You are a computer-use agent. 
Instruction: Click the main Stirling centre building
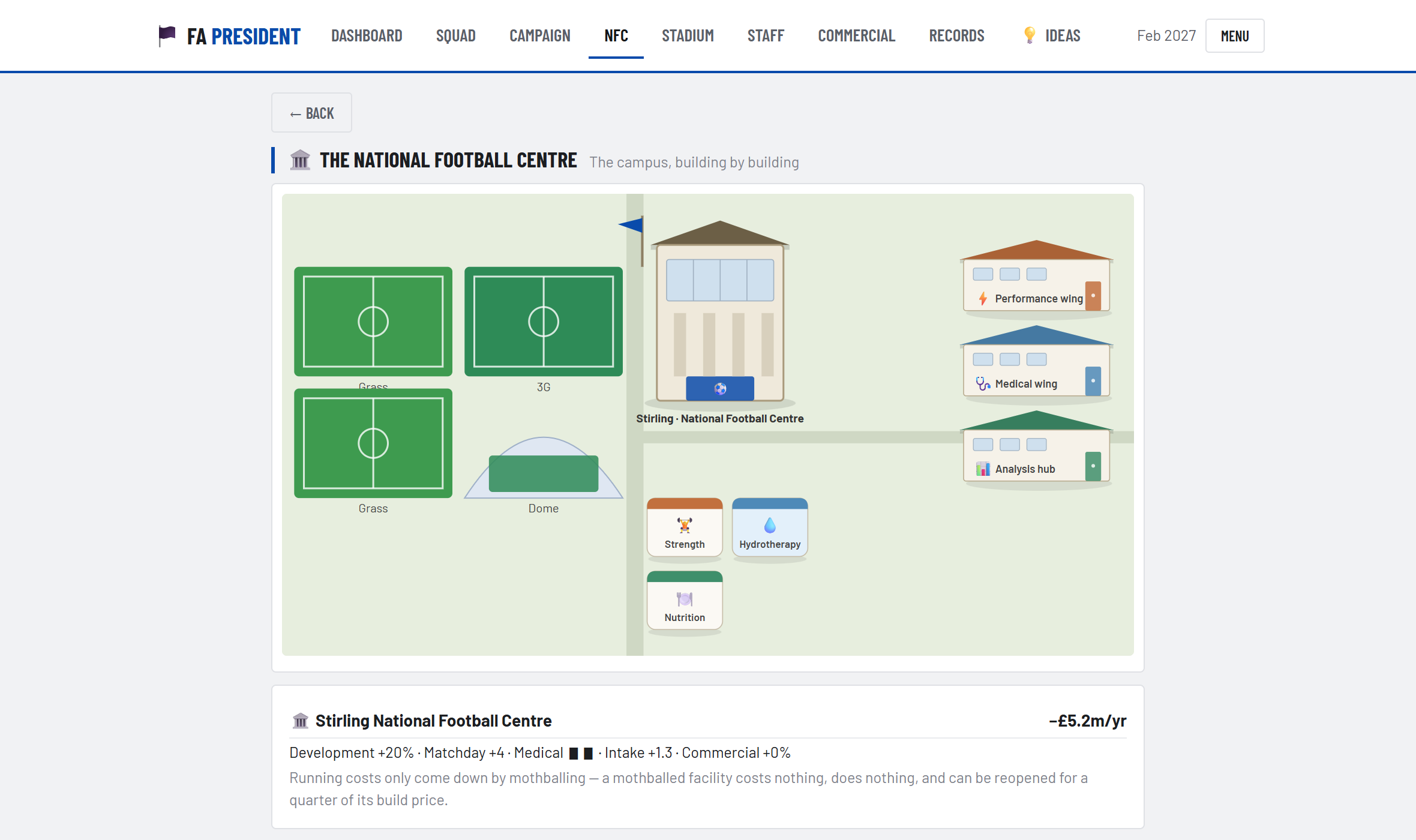[x=720, y=312]
